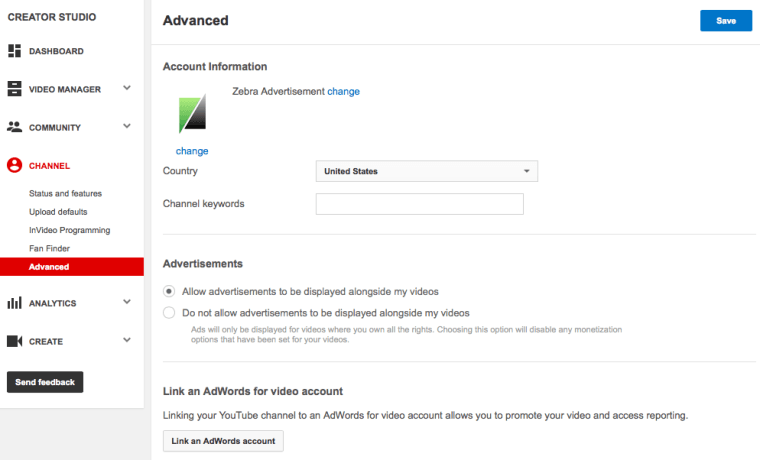The height and width of the screenshot is (460, 760).
Task: Click the Community people icon
Action: coord(15,127)
